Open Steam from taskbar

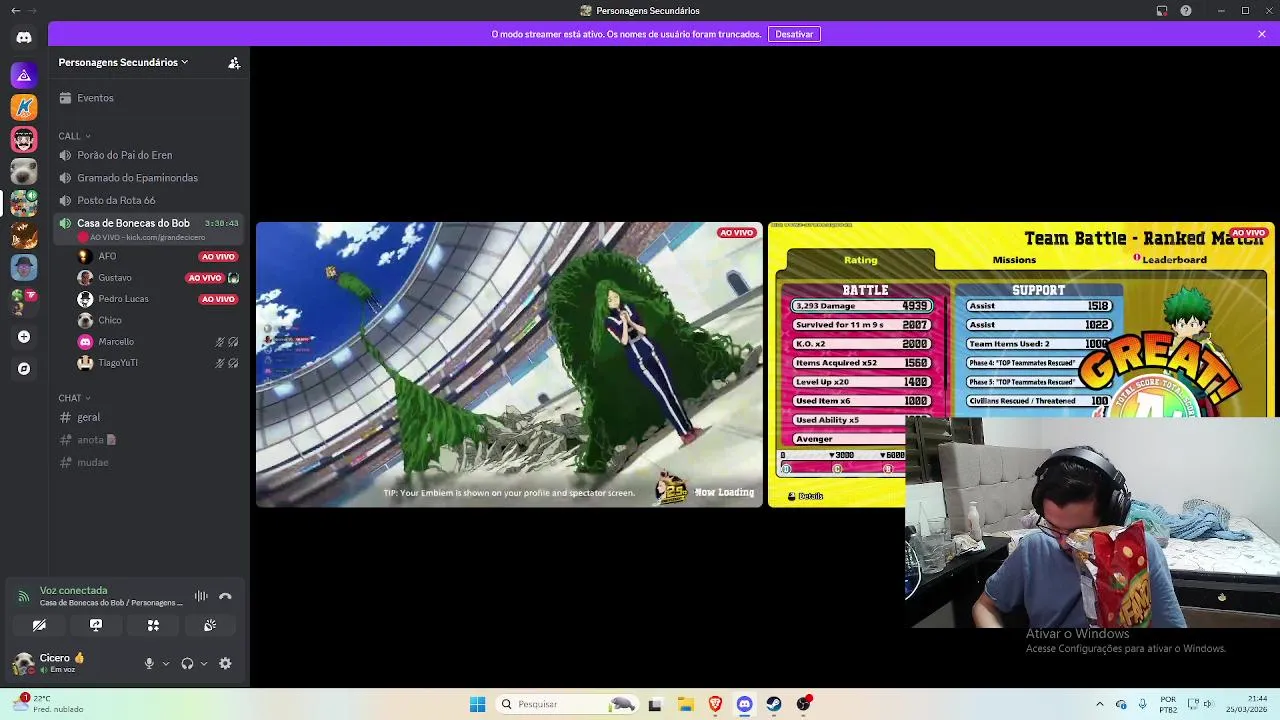click(x=774, y=704)
